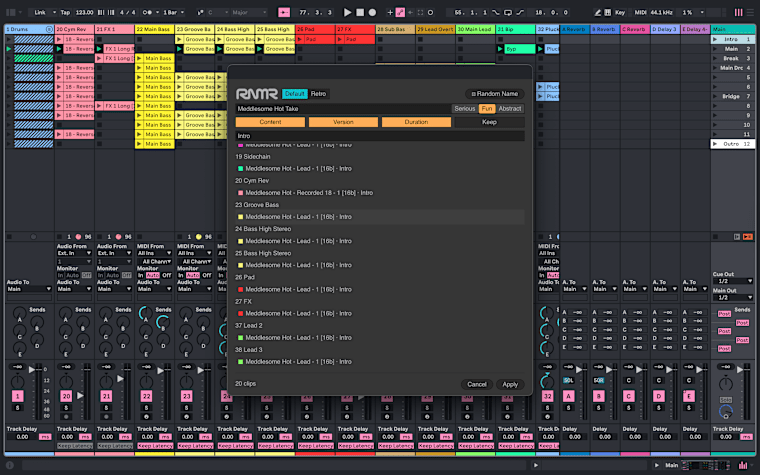Screen dimensions: 760x475
Task: Toggle the computer MIDI keyboard icon
Action: [x=607, y=12]
